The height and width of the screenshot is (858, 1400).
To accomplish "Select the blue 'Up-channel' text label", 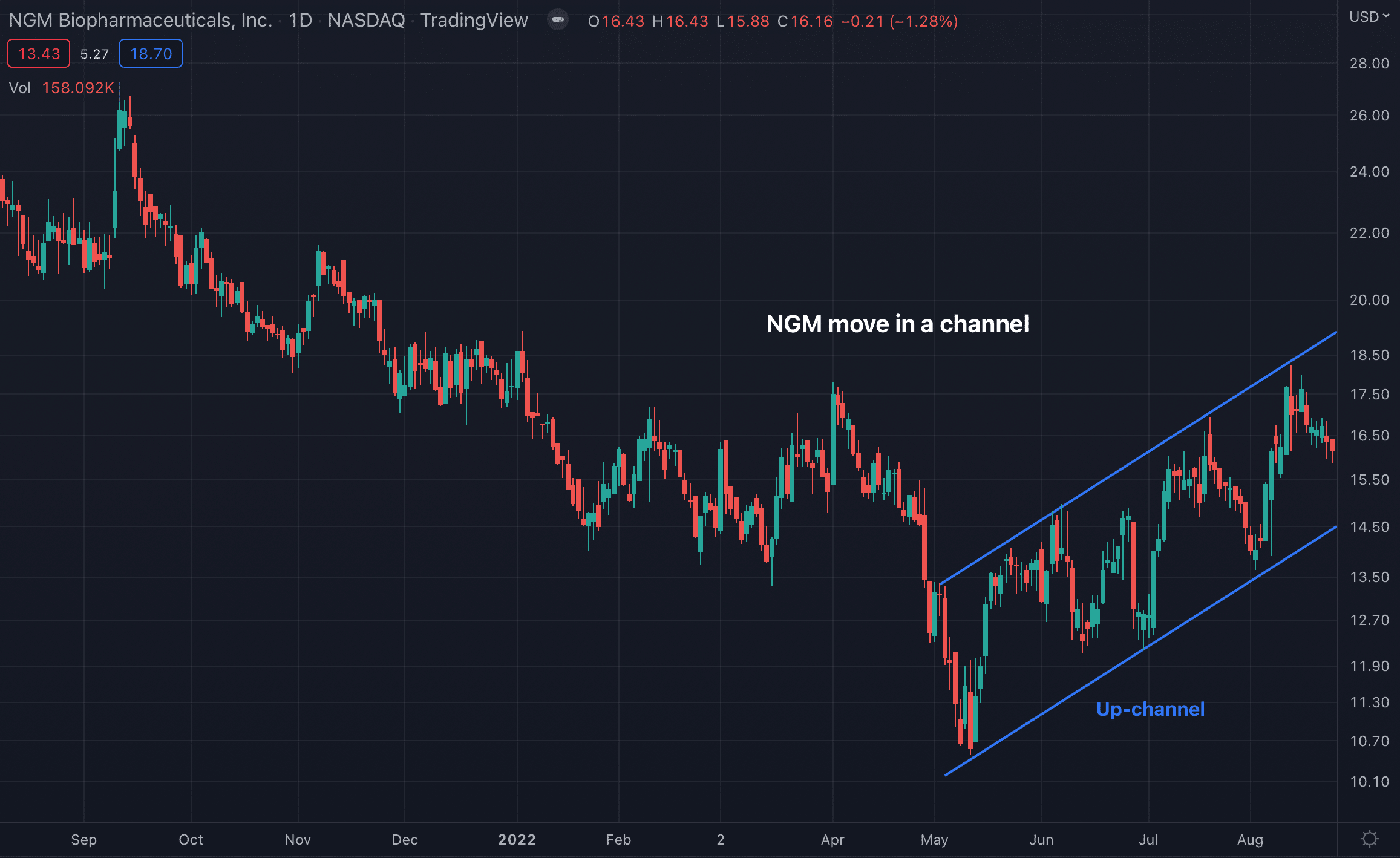I will pos(1150,709).
